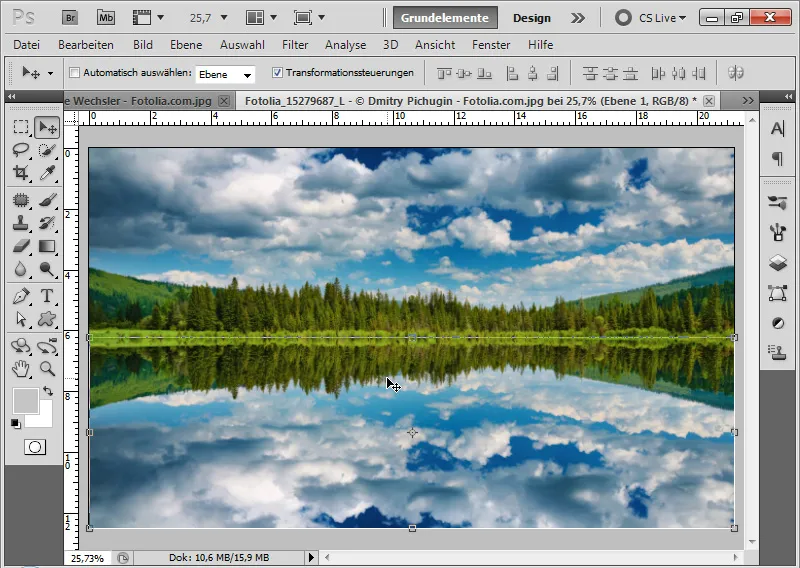
Task: Toggle Quick Mask mode
Action: point(35,447)
